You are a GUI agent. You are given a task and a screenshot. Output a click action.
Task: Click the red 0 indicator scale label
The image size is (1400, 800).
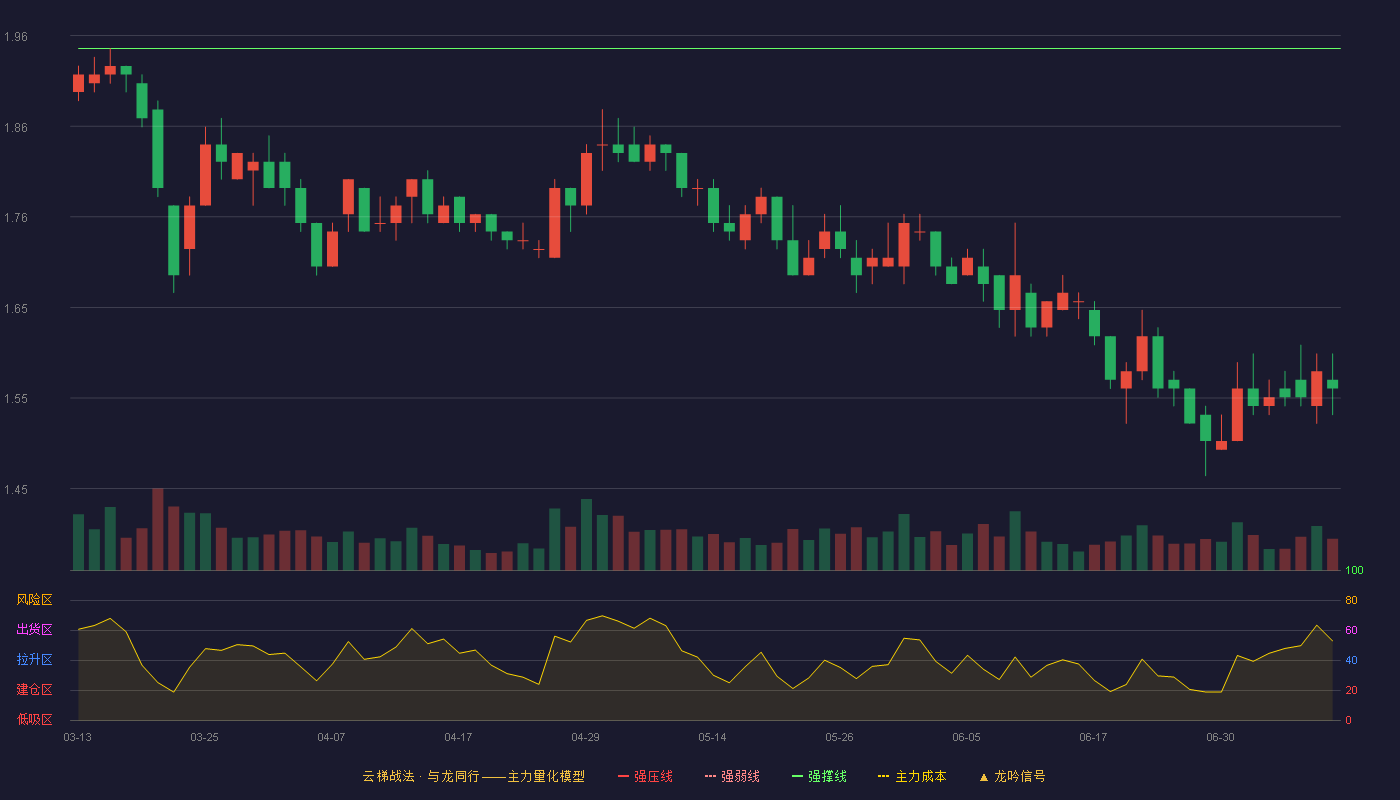1348,720
